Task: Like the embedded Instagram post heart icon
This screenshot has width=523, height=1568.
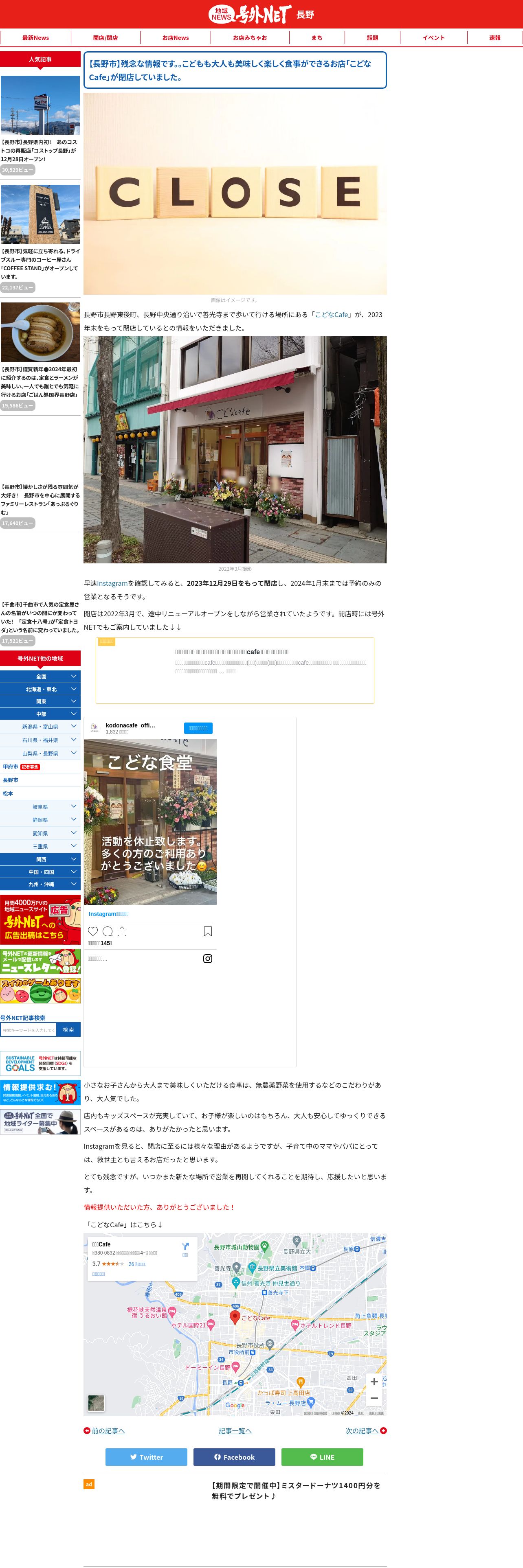Action: (93, 931)
